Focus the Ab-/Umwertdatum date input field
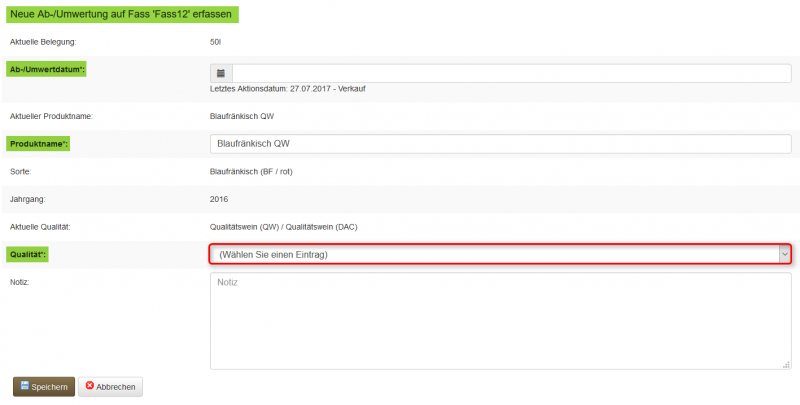Screen dimensions: 800x405 click(x=510, y=73)
